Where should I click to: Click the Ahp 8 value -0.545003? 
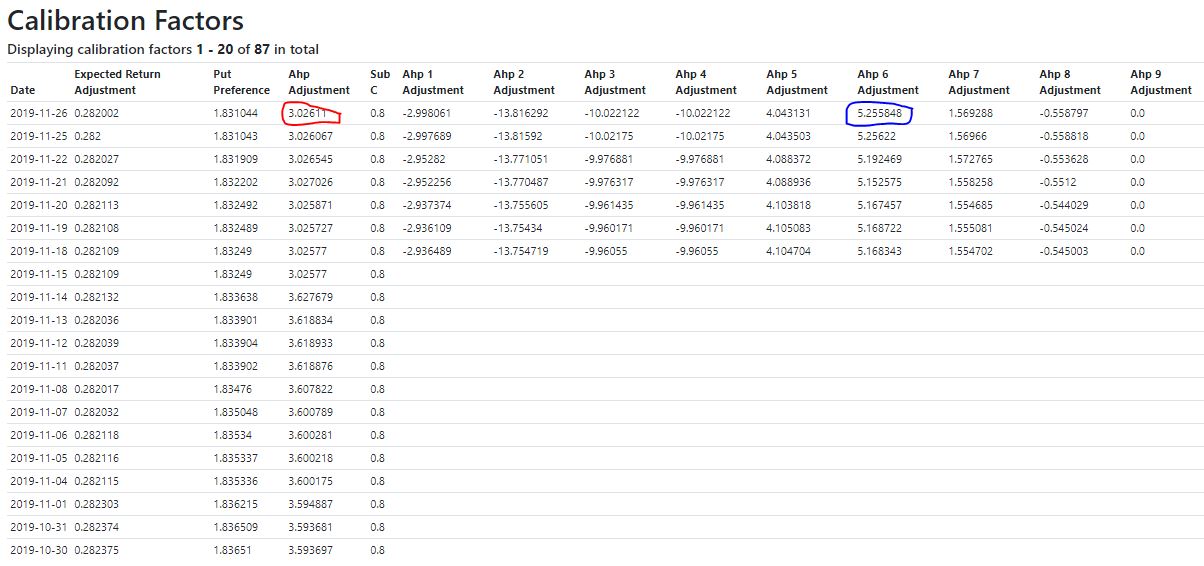(x=1063, y=251)
